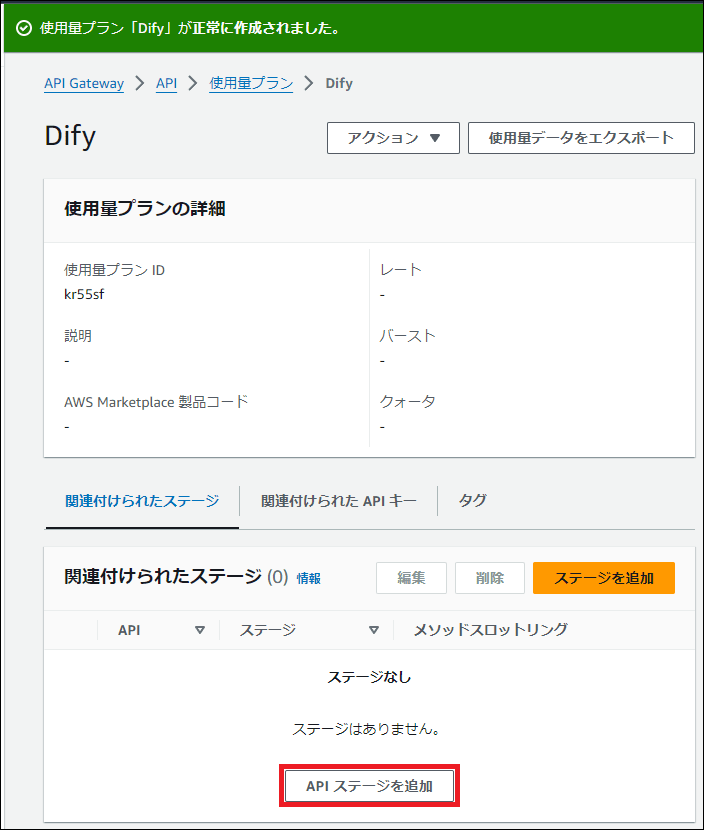Screen dimensions: 704x830
Task: Go to API Gateway breadcrumb link
Action: (x=84, y=84)
